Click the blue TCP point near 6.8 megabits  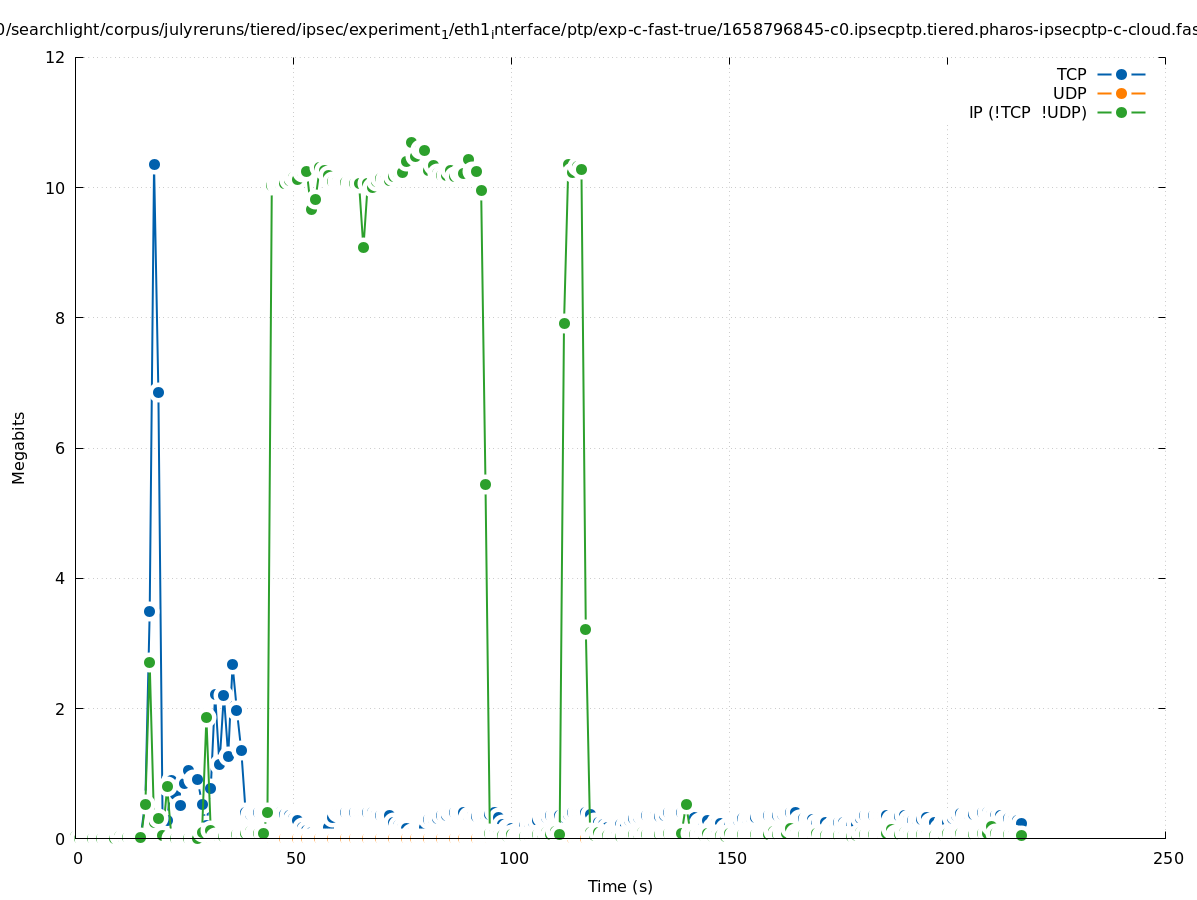coord(158,392)
